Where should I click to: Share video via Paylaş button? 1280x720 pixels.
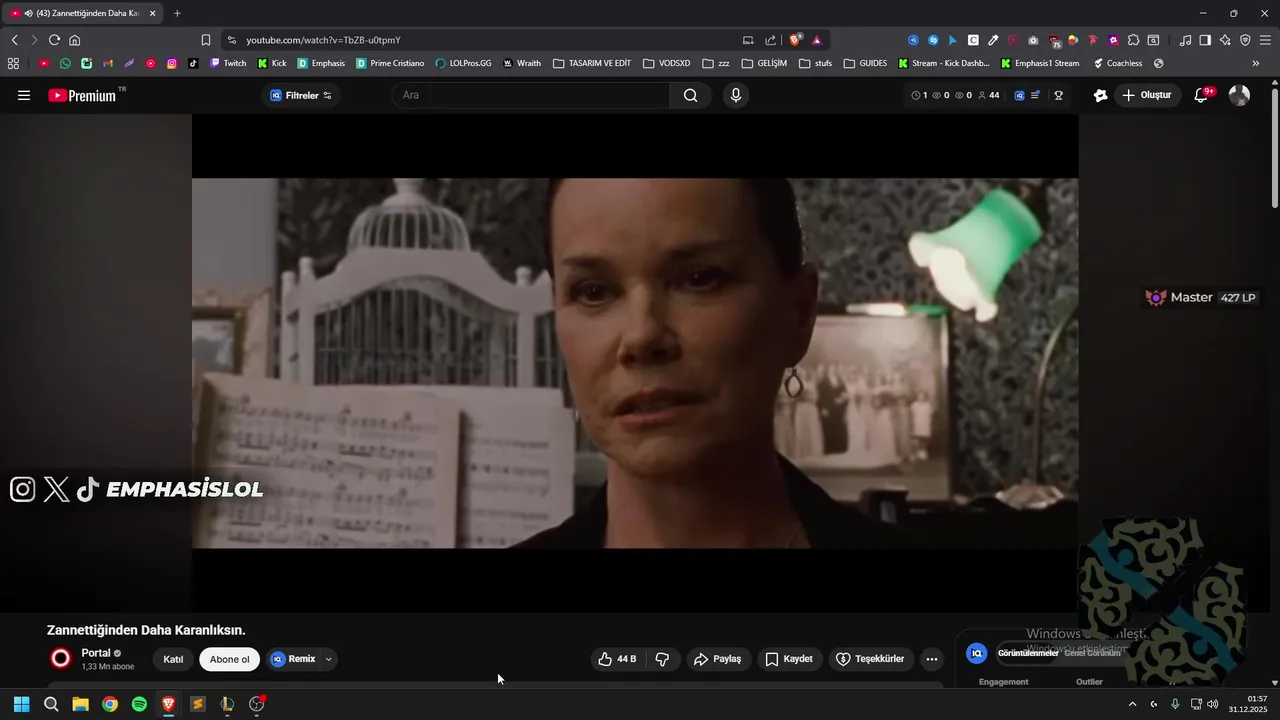pos(718,659)
